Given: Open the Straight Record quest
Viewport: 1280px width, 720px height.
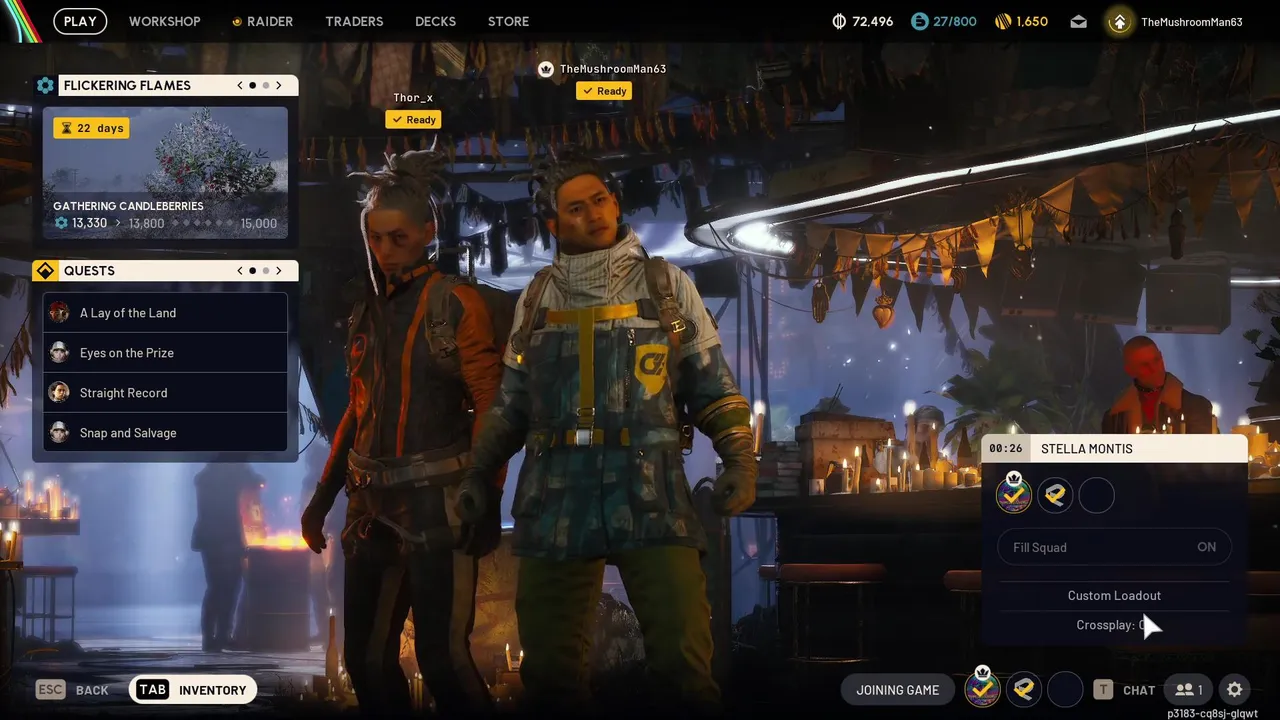Looking at the screenshot, I should [x=165, y=393].
